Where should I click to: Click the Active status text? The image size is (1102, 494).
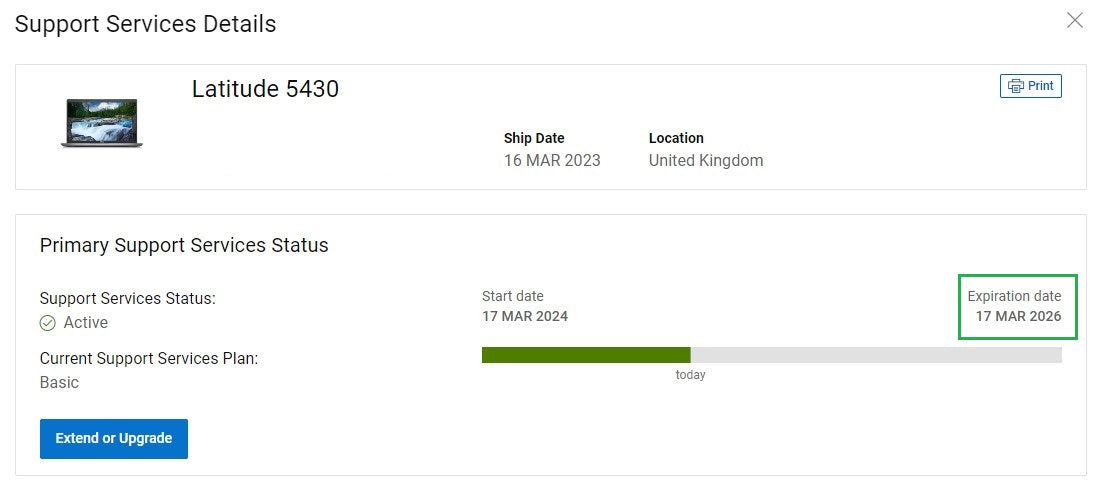click(x=85, y=323)
